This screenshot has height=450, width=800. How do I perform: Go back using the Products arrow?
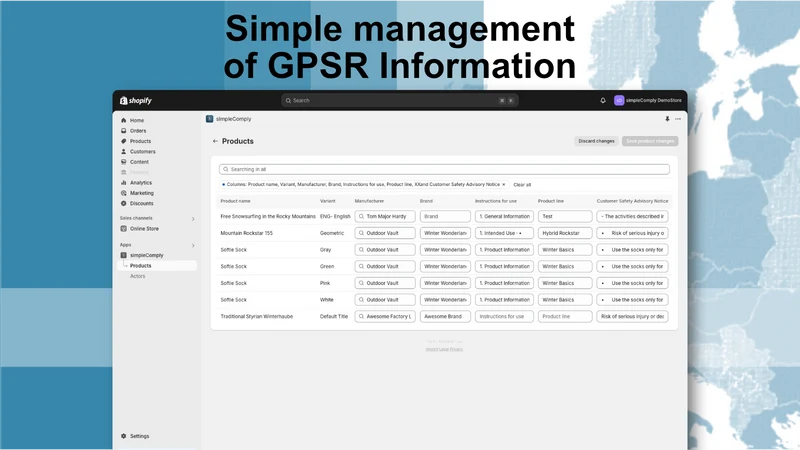(215, 141)
